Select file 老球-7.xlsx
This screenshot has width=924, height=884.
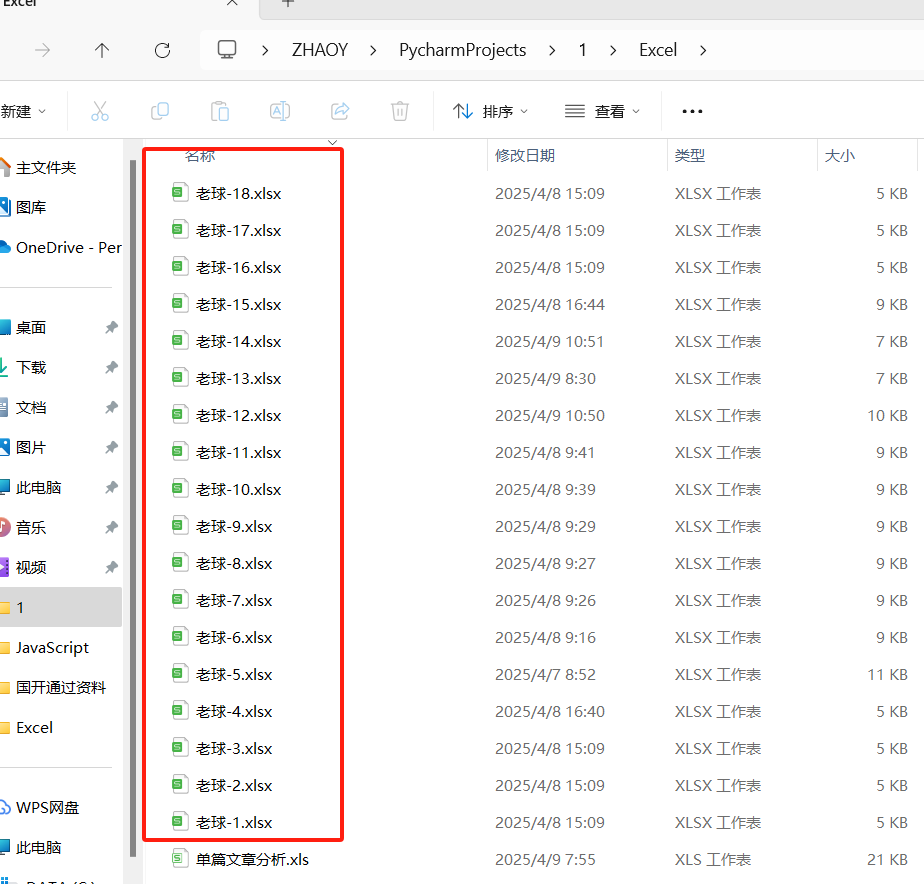(x=234, y=601)
